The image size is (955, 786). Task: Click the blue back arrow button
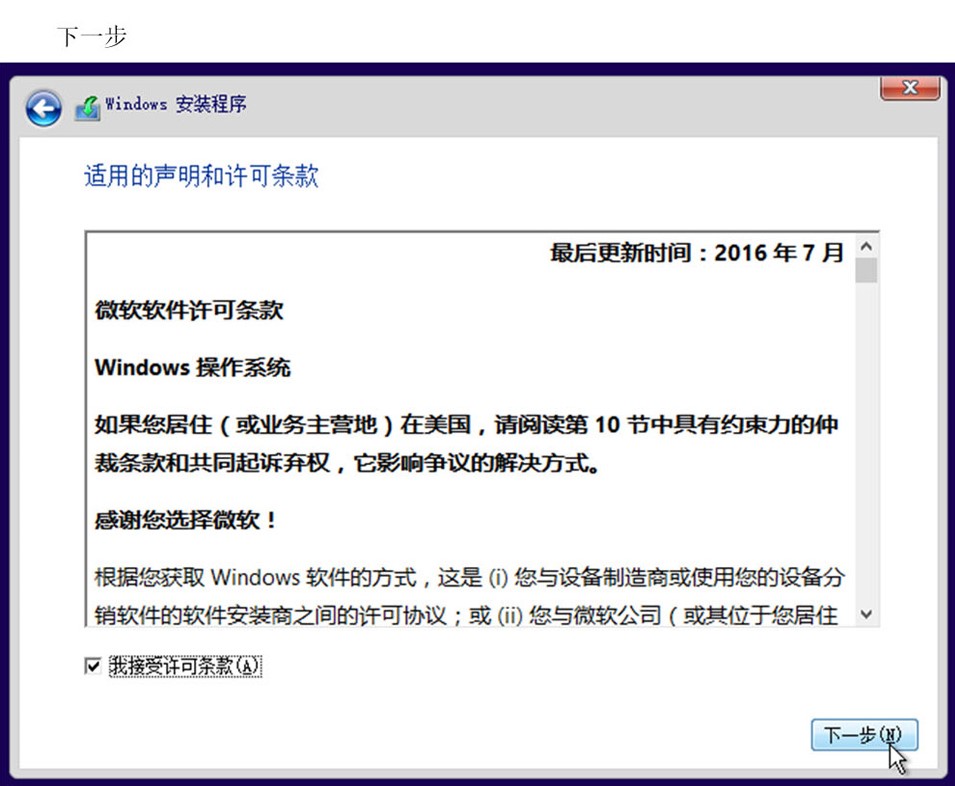43,108
